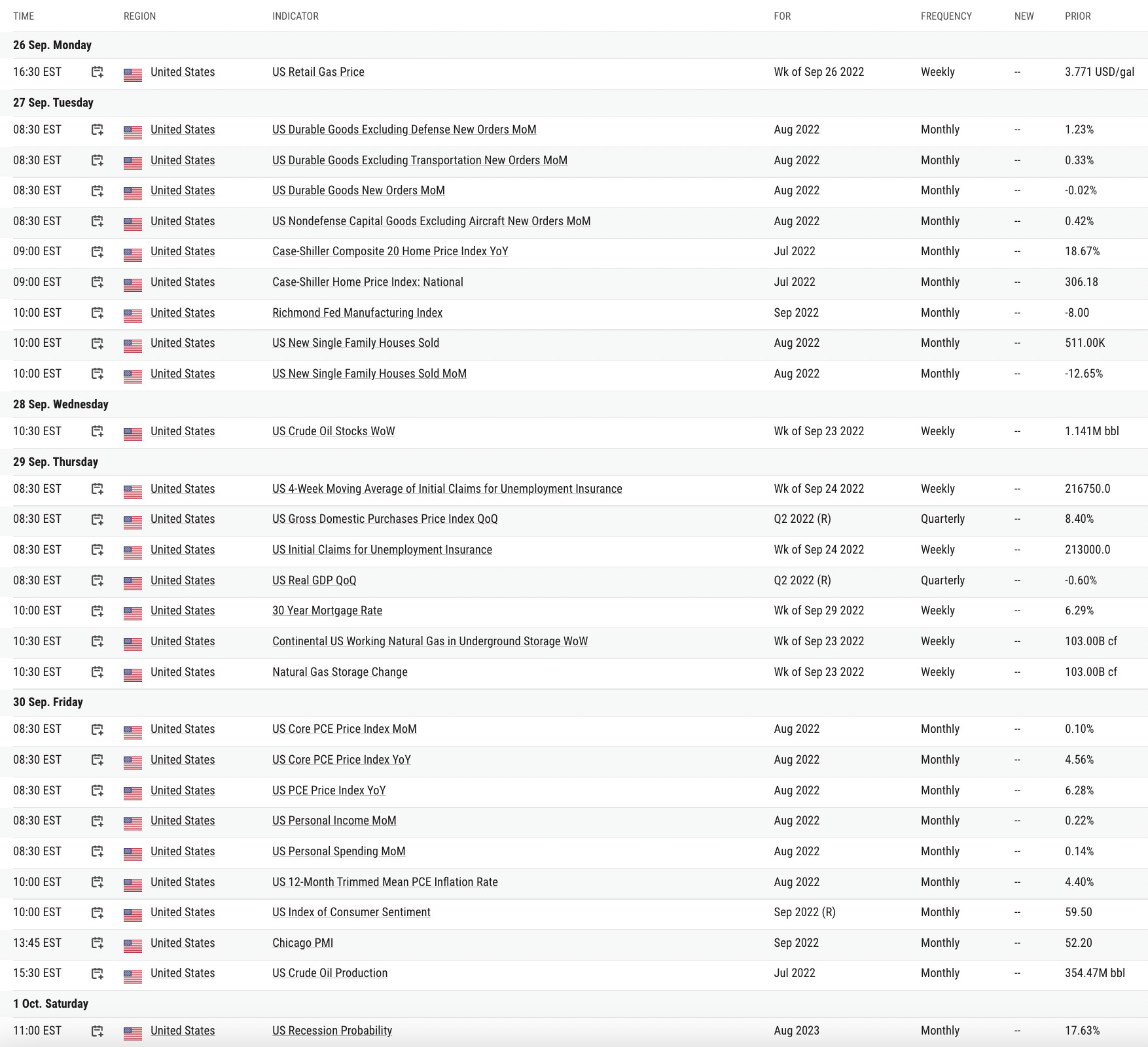Open US Real GDP QoQ indicator
The height and width of the screenshot is (1047, 1148).
[x=314, y=580]
